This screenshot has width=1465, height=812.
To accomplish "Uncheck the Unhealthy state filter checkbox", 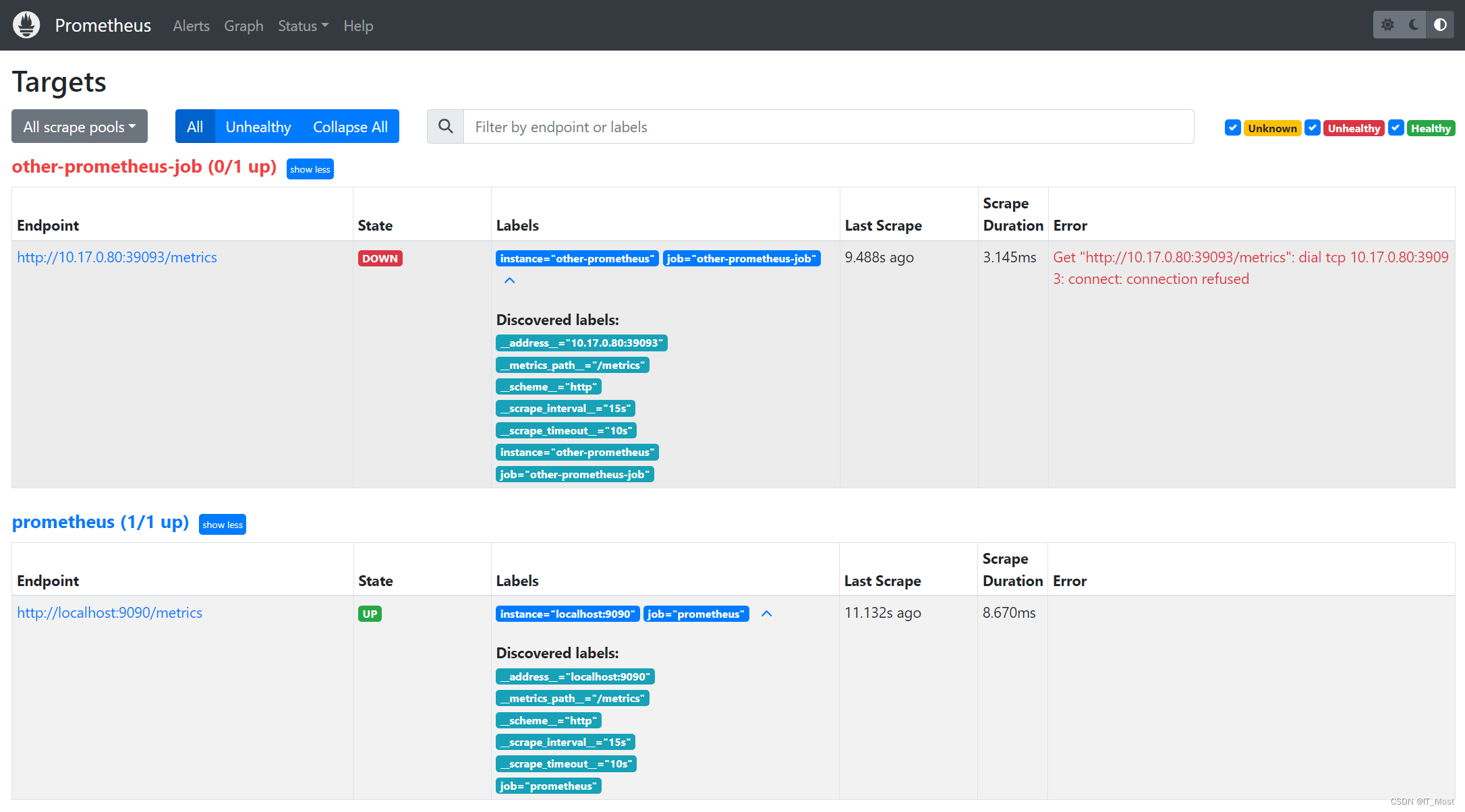I will [x=1312, y=127].
